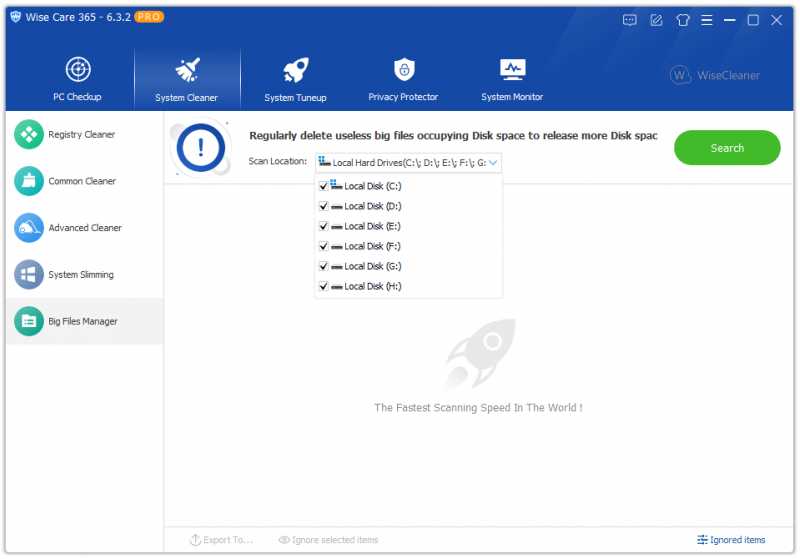Image resolution: width=800 pixels, height=559 pixels.
Task: Uncheck Local Disk (G:)
Action: (323, 266)
